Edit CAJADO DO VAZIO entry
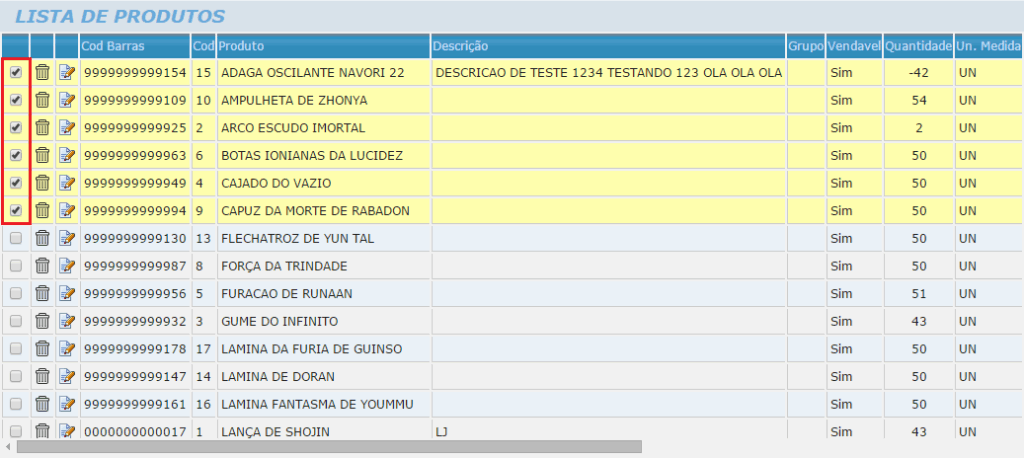The height and width of the screenshot is (458, 1024). coord(67,183)
